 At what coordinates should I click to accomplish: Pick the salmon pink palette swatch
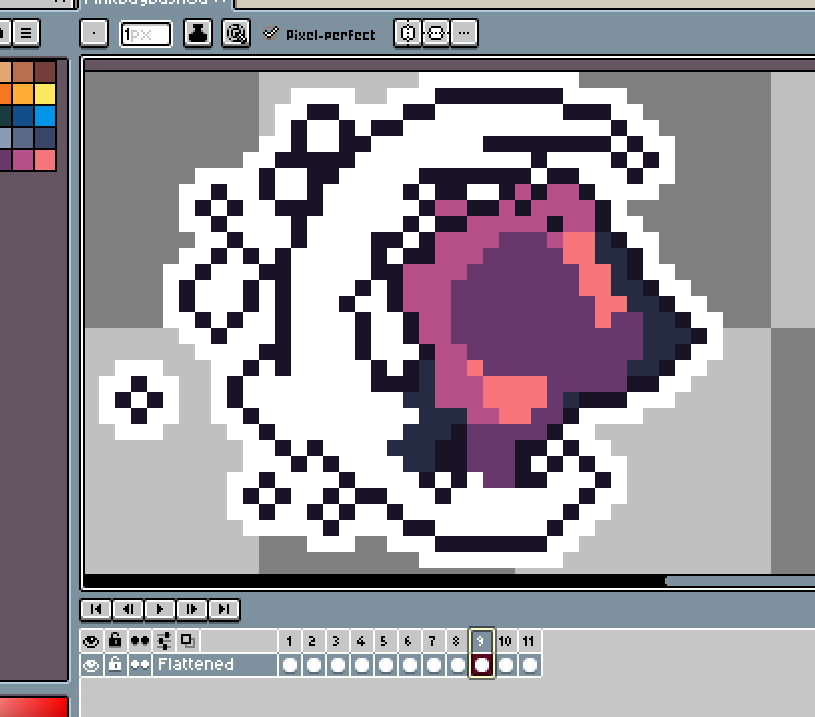click(45, 160)
